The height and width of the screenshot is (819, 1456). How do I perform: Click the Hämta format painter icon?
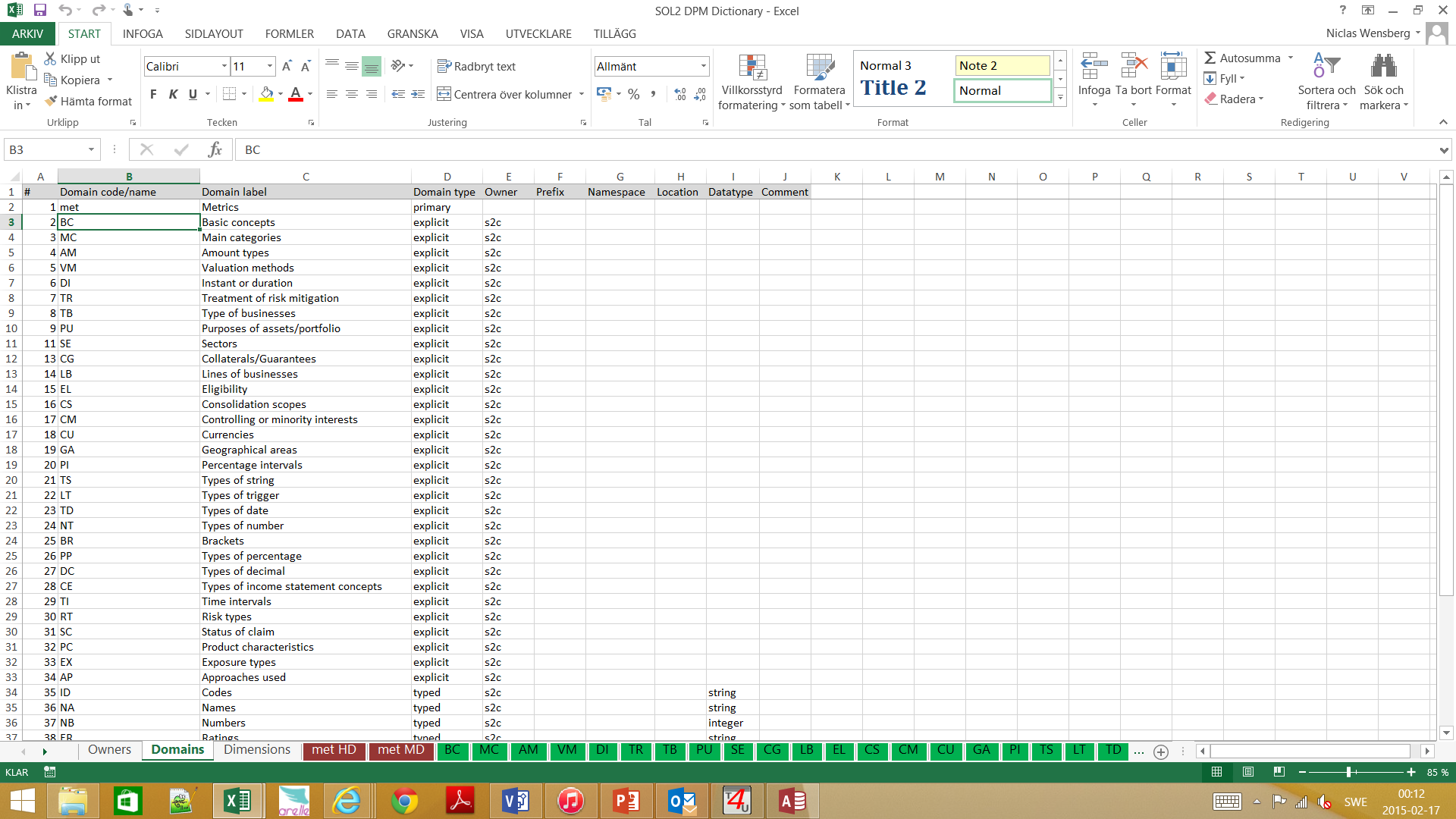point(51,101)
